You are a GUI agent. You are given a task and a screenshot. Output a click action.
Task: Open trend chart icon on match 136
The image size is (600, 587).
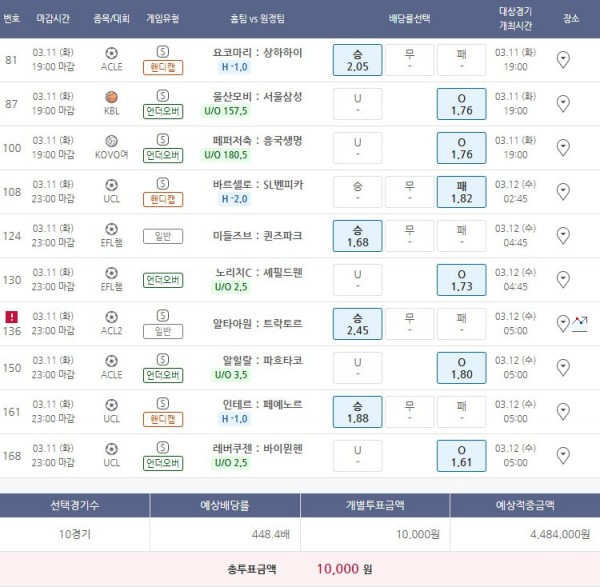[580, 324]
